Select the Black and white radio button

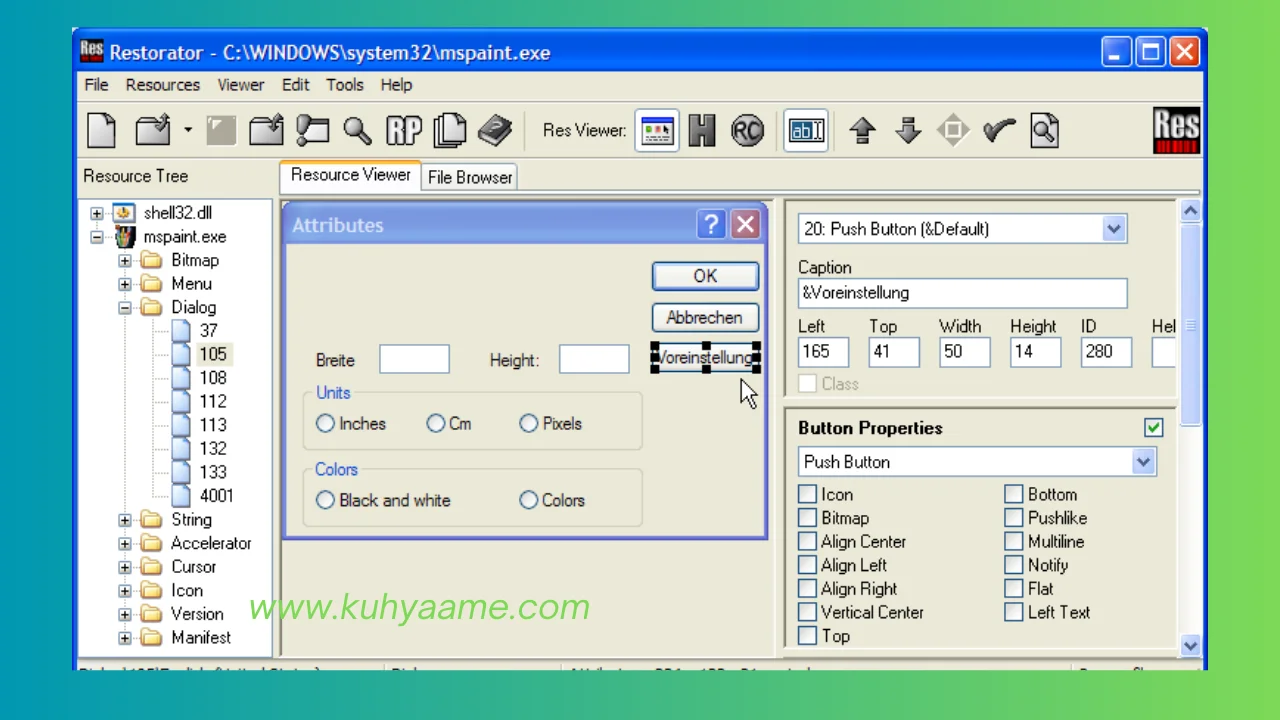tap(325, 500)
